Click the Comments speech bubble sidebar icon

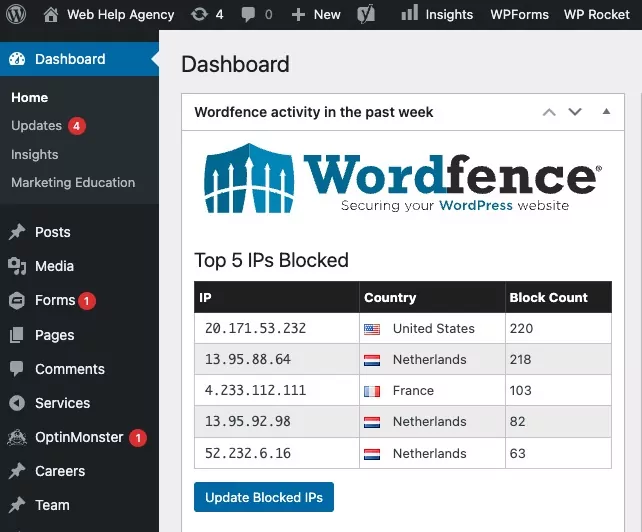[17, 369]
